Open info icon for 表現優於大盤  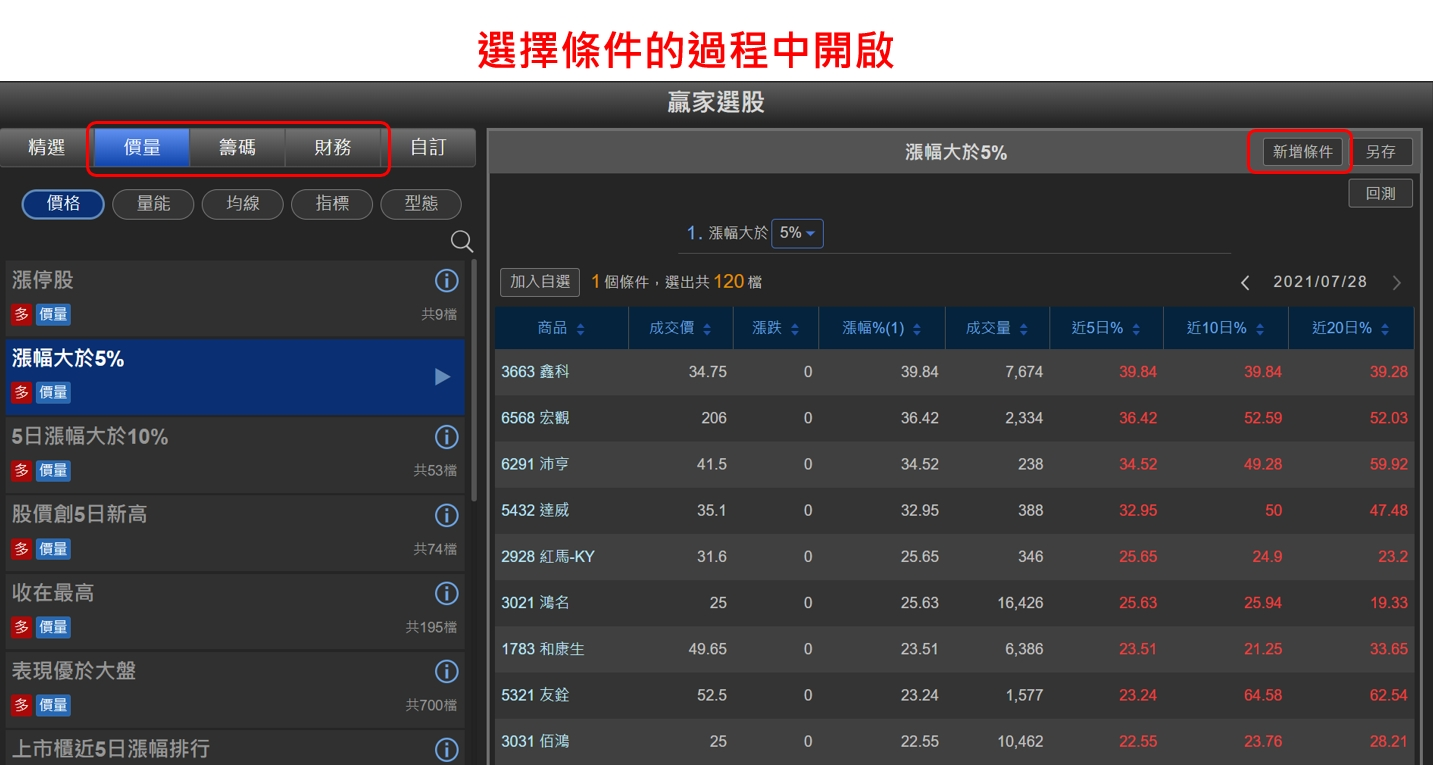coord(447,671)
